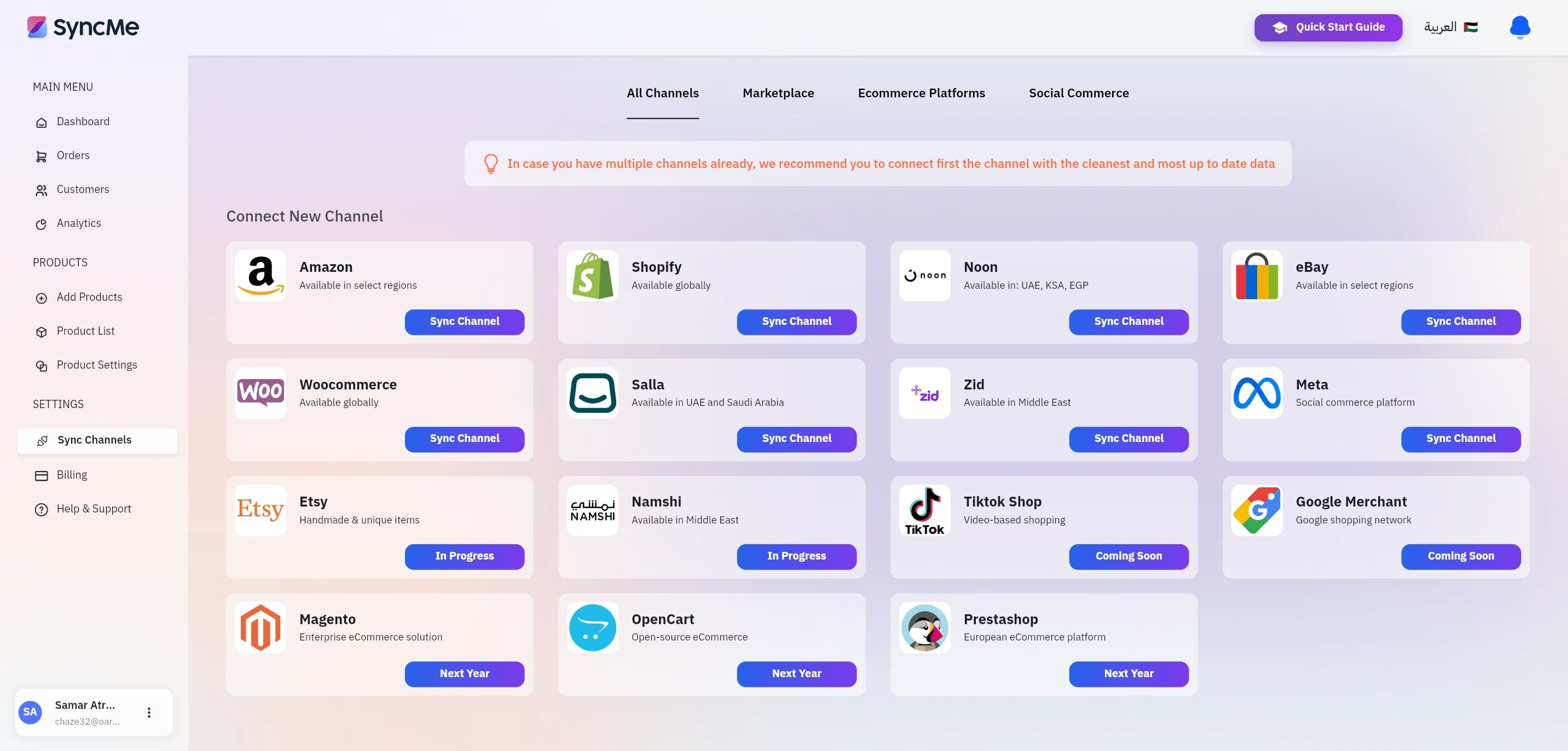Click the Magento logo icon

[x=261, y=627]
